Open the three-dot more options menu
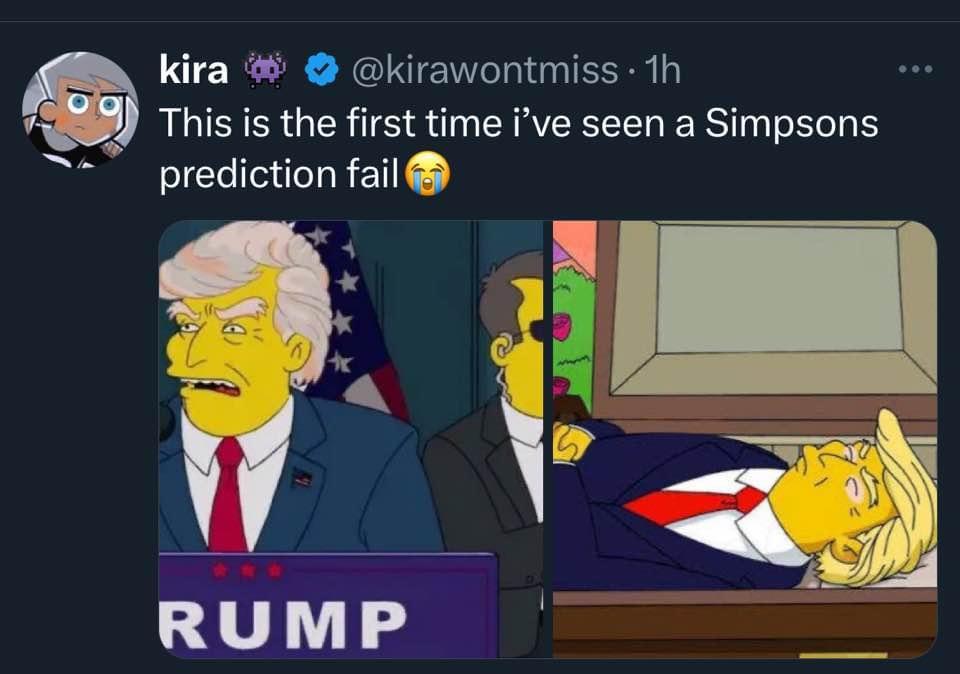 point(916,70)
